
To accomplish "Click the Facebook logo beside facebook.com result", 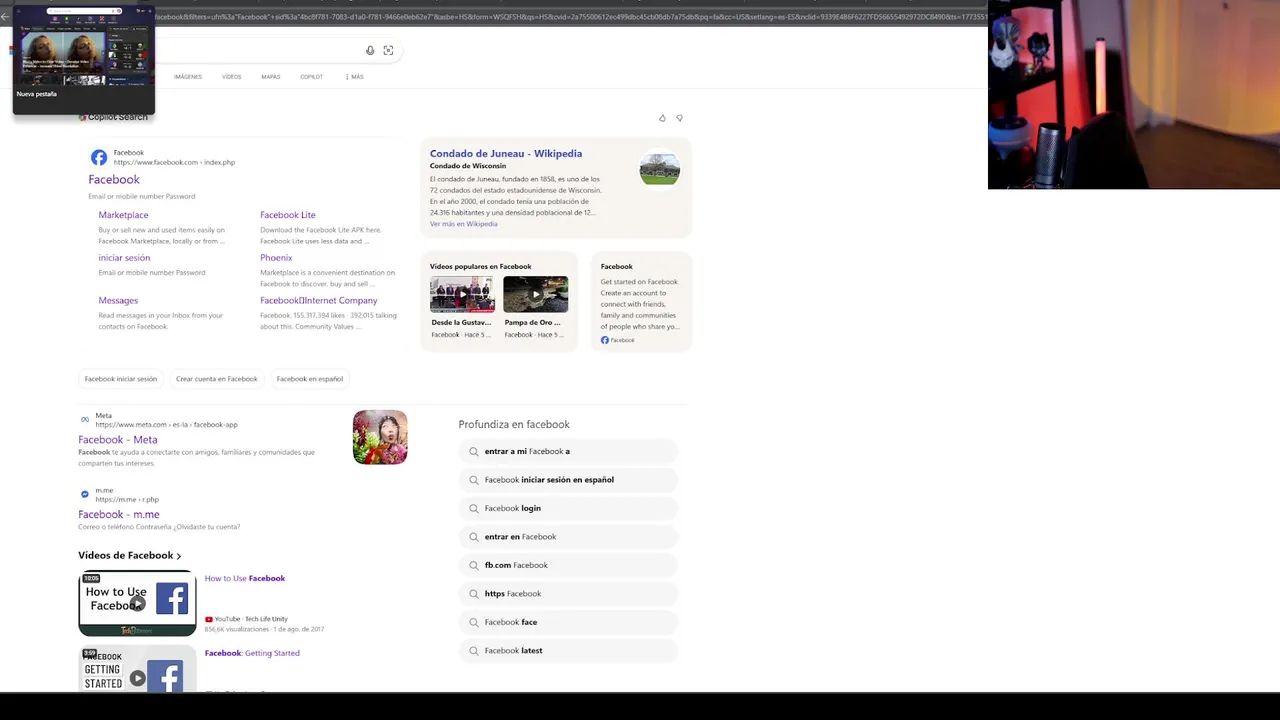I will pyautogui.click(x=99, y=157).
